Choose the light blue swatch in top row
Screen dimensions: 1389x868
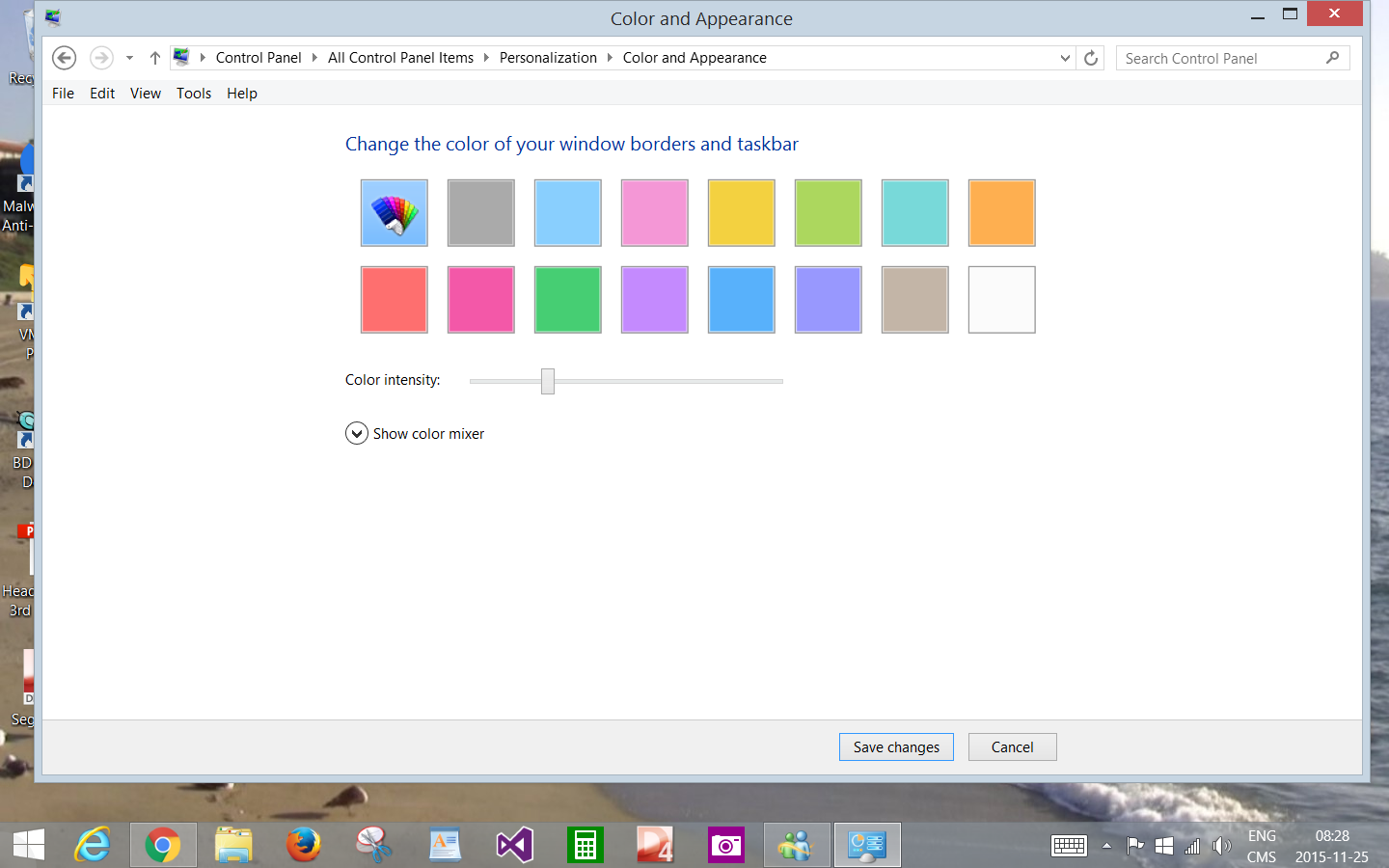click(x=567, y=212)
